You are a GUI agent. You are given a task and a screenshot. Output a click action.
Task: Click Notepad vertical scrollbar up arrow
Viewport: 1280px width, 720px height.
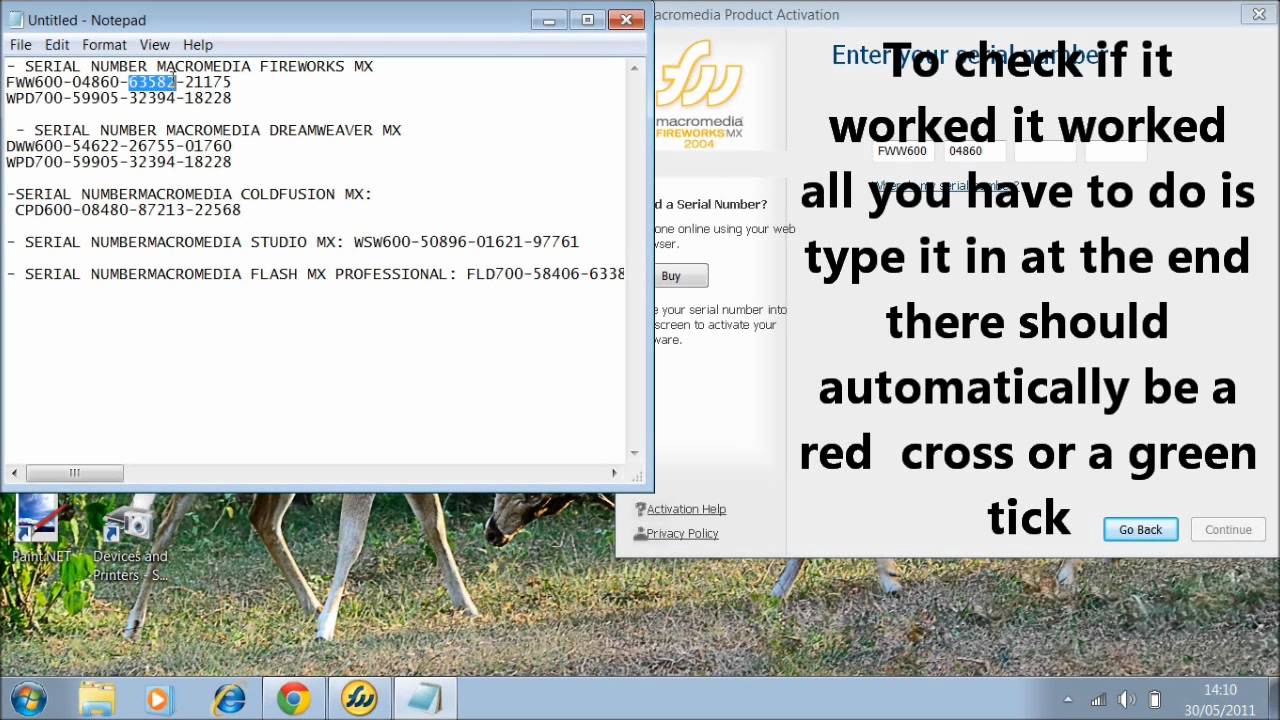pos(634,68)
